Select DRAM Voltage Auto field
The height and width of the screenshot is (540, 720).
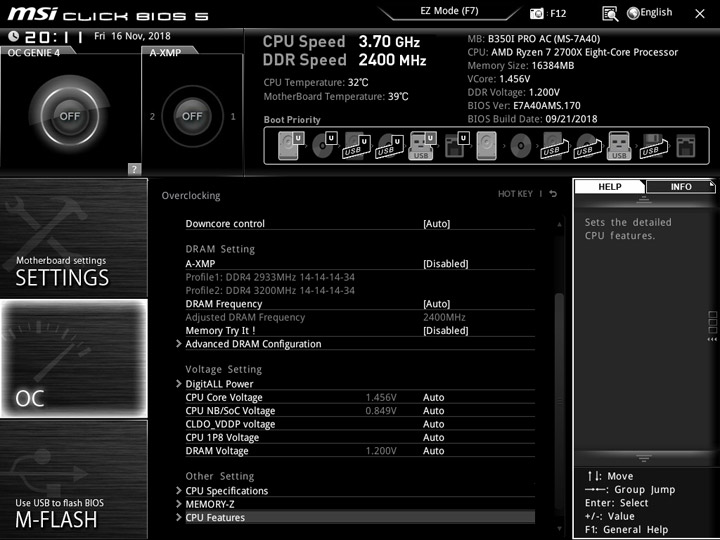coord(433,450)
